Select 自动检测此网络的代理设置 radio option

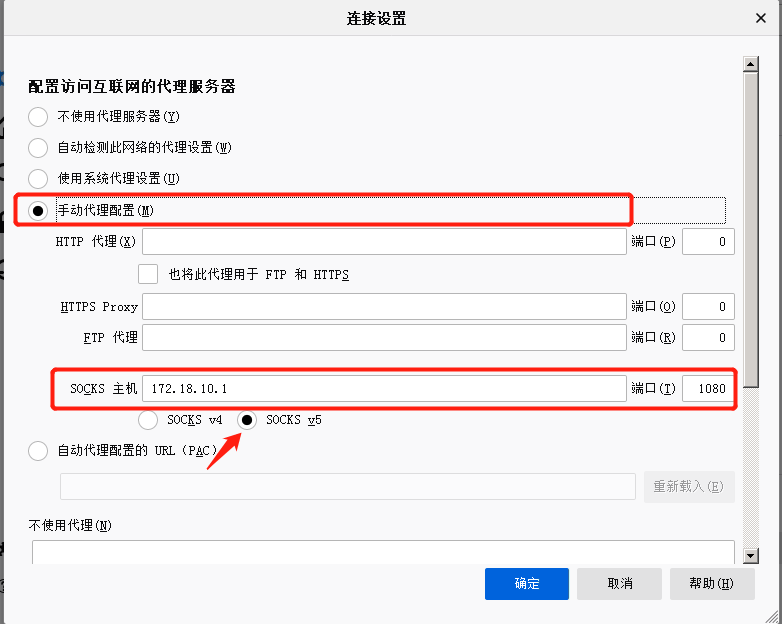[x=38, y=148]
